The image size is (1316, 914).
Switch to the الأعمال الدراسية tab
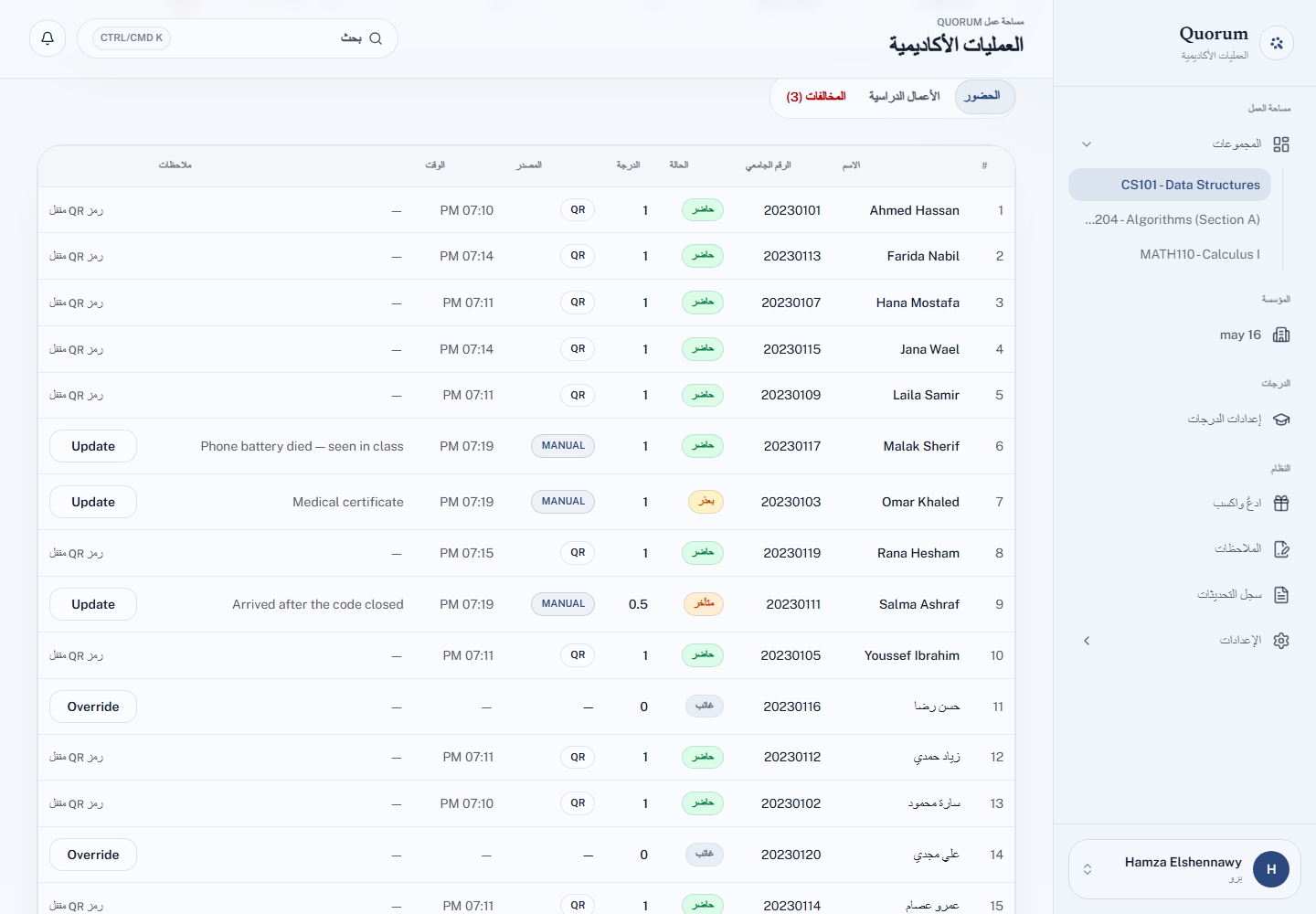(904, 96)
